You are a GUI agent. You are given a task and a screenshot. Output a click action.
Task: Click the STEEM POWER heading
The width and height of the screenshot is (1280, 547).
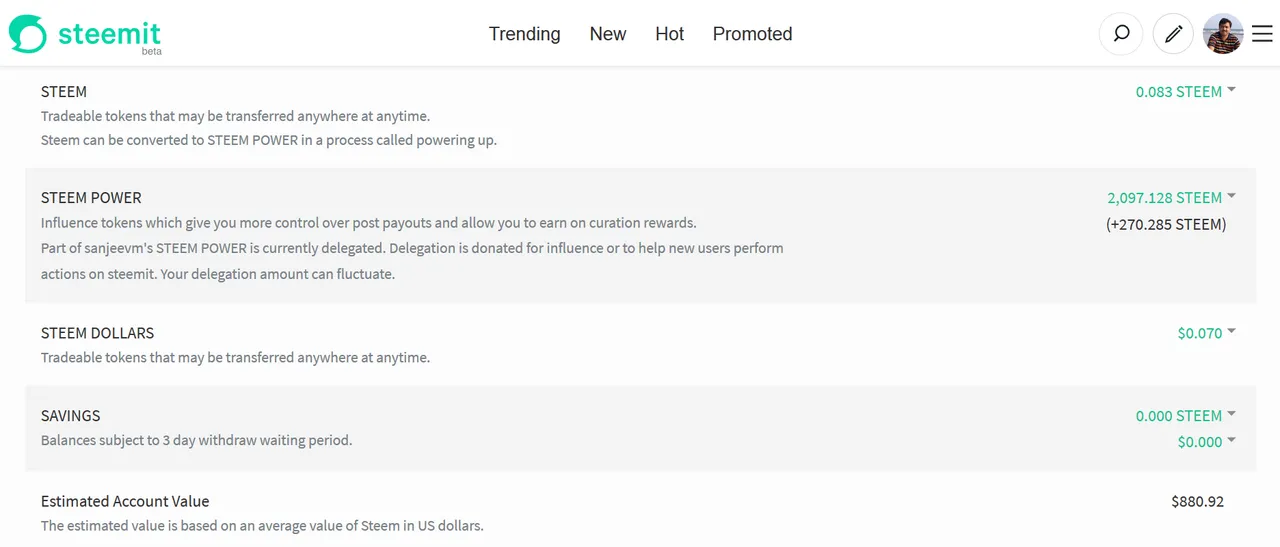pyautogui.click(x=91, y=197)
